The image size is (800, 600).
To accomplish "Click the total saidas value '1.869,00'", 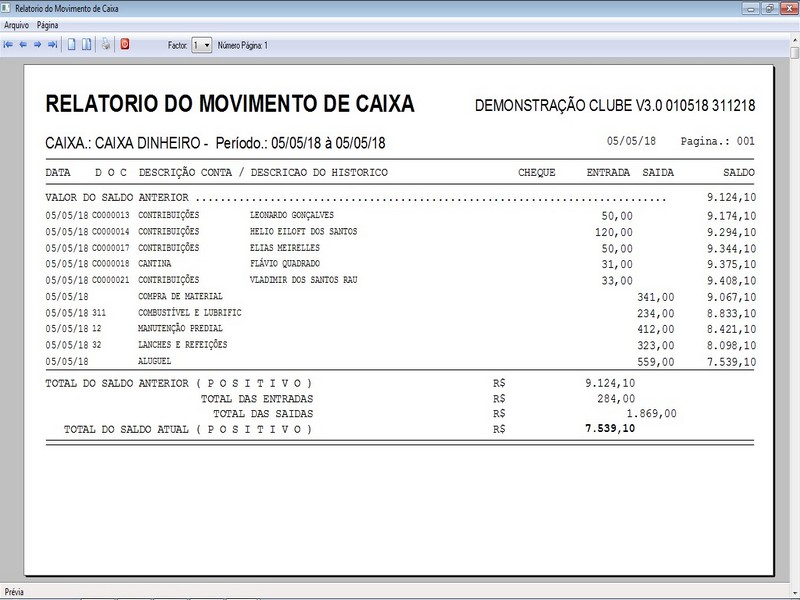I will coord(652,414).
